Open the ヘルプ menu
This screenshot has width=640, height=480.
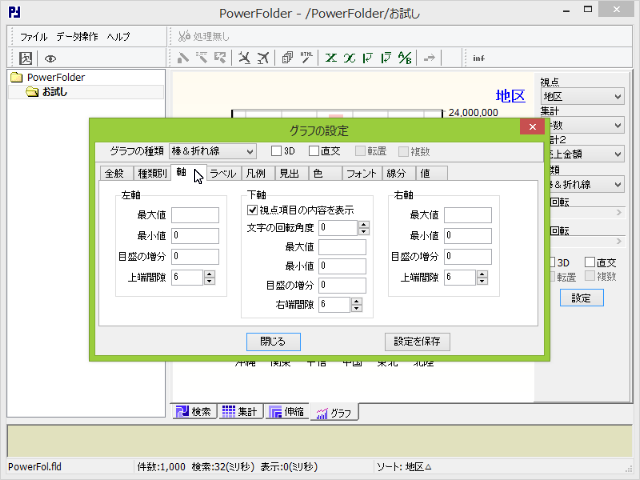pyautogui.click(x=118, y=37)
